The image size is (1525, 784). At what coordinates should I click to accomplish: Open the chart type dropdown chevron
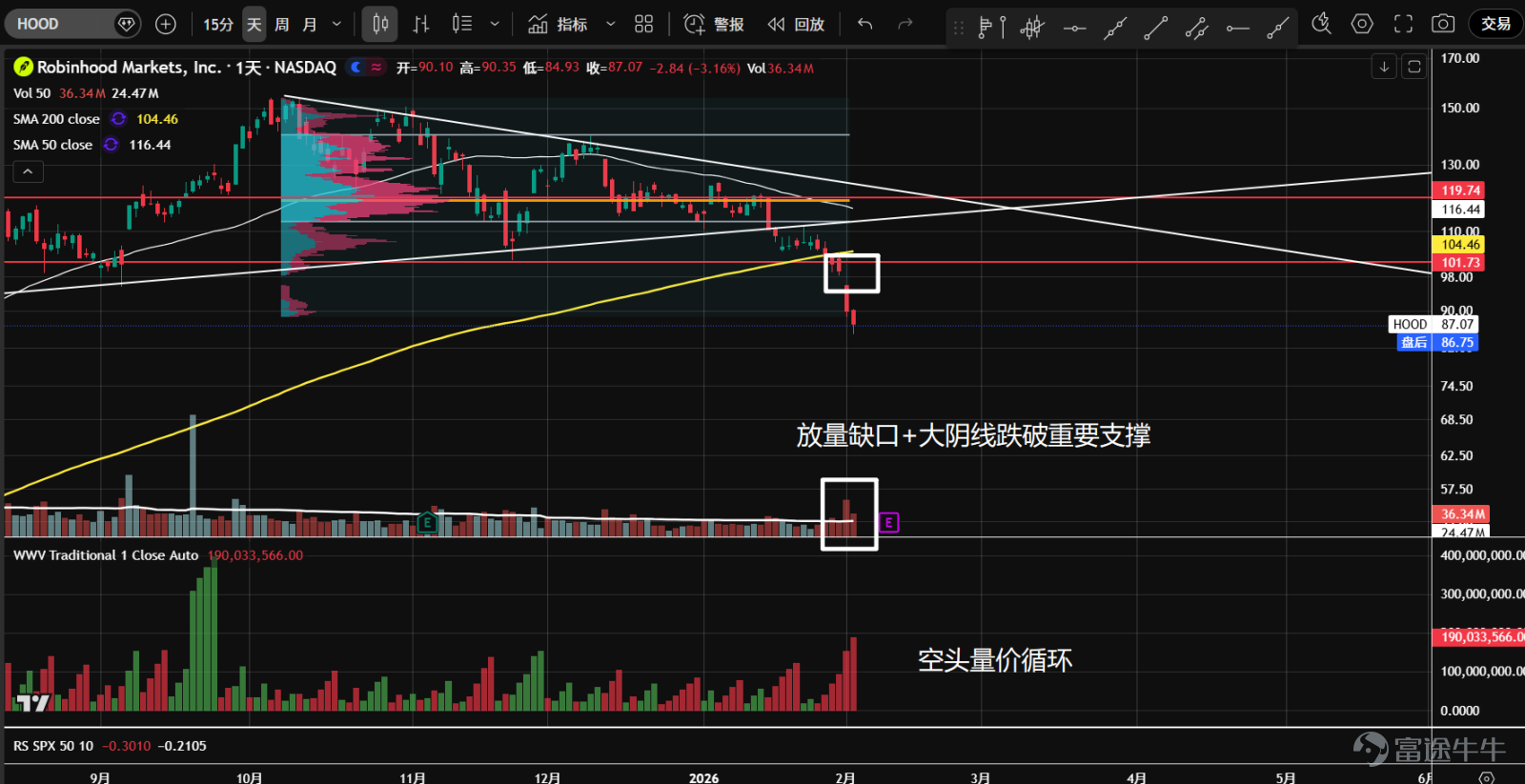click(x=495, y=24)
